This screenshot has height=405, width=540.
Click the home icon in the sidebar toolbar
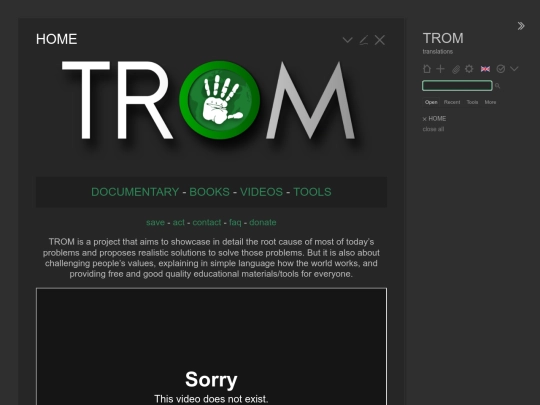(427, 69)
